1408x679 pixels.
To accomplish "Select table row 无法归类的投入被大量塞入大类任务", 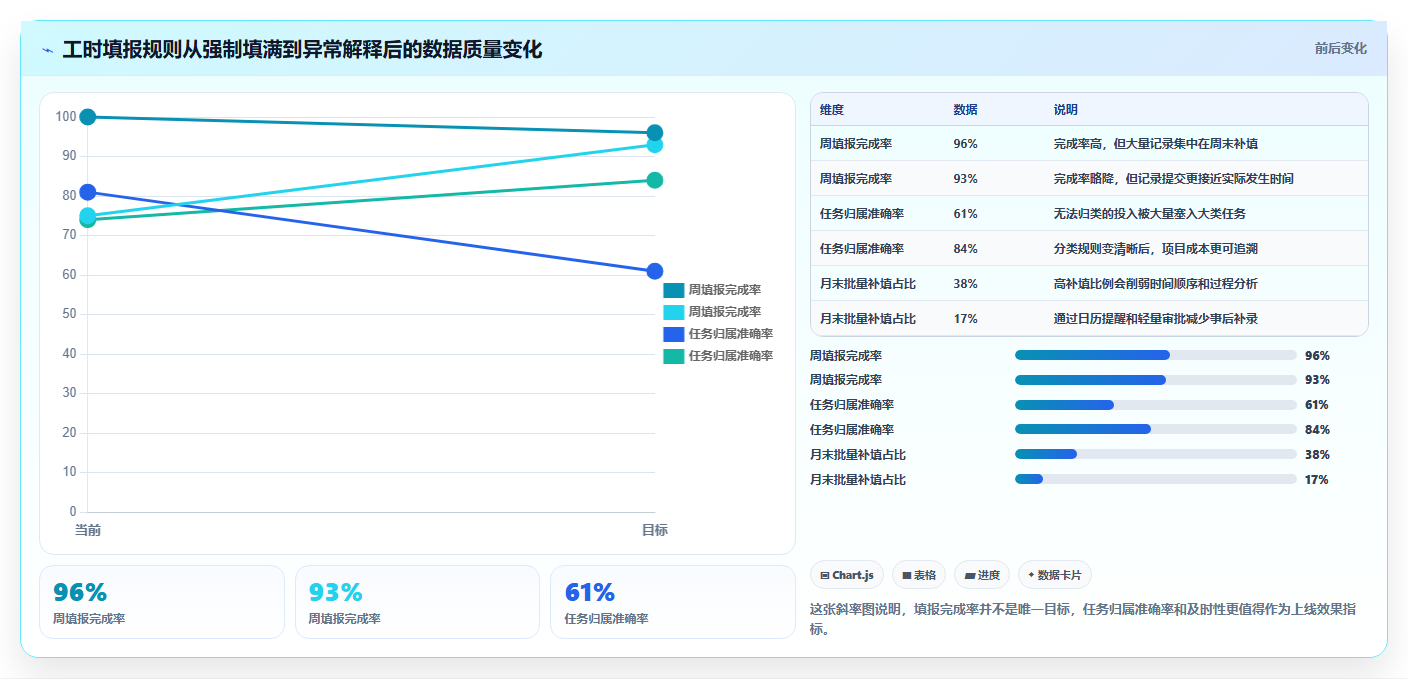I will click(x=1089, y=214).
